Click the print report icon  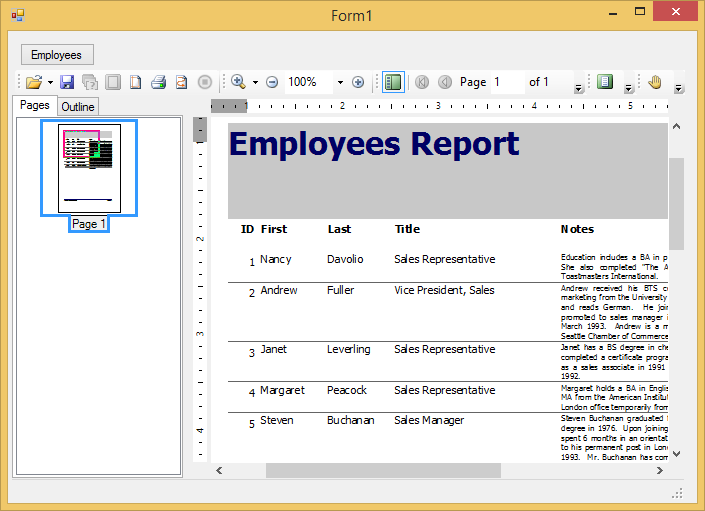pos(158,82)
